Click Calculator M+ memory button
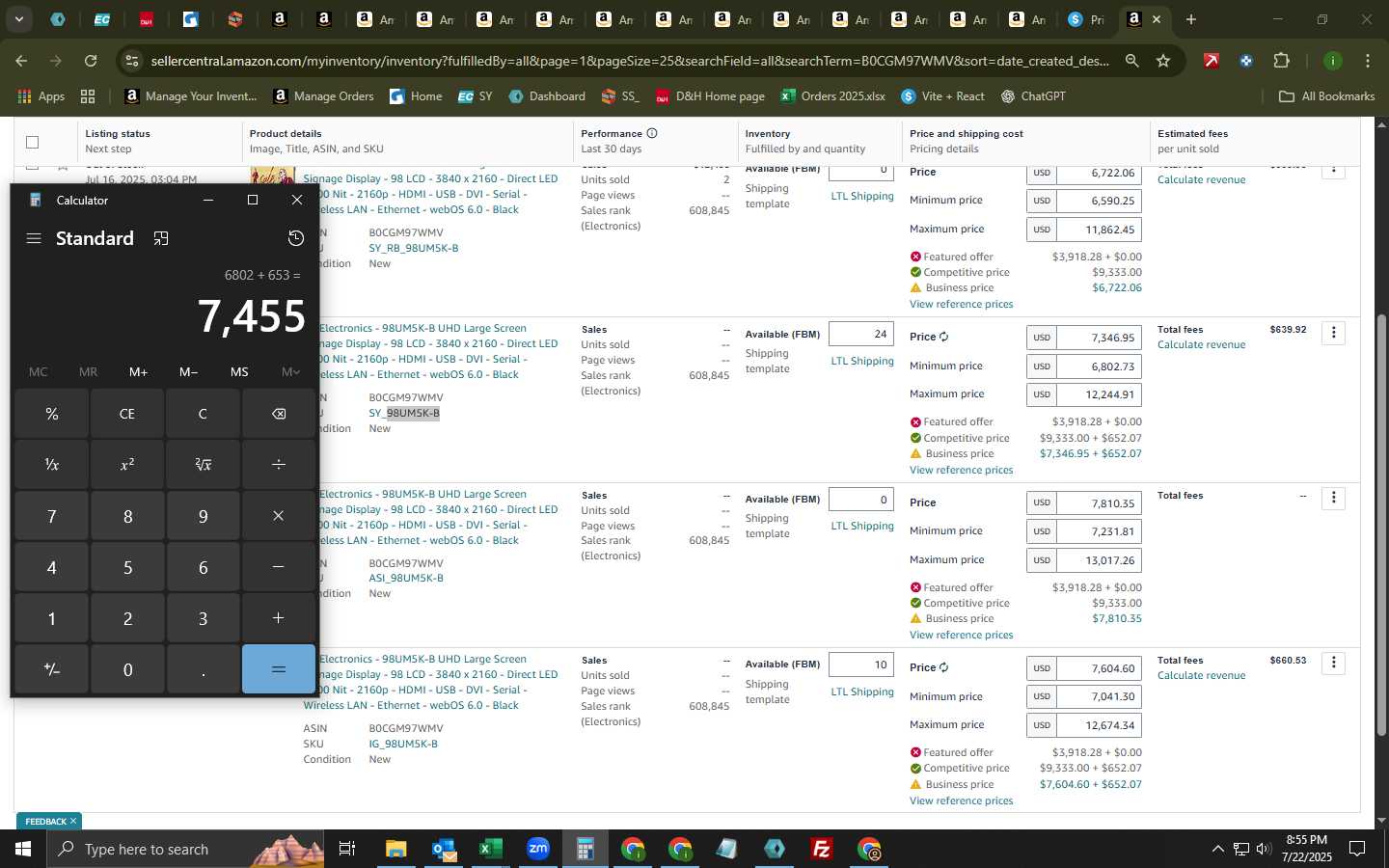This screenshot has height=868, width=1389. tap(138, 371)
